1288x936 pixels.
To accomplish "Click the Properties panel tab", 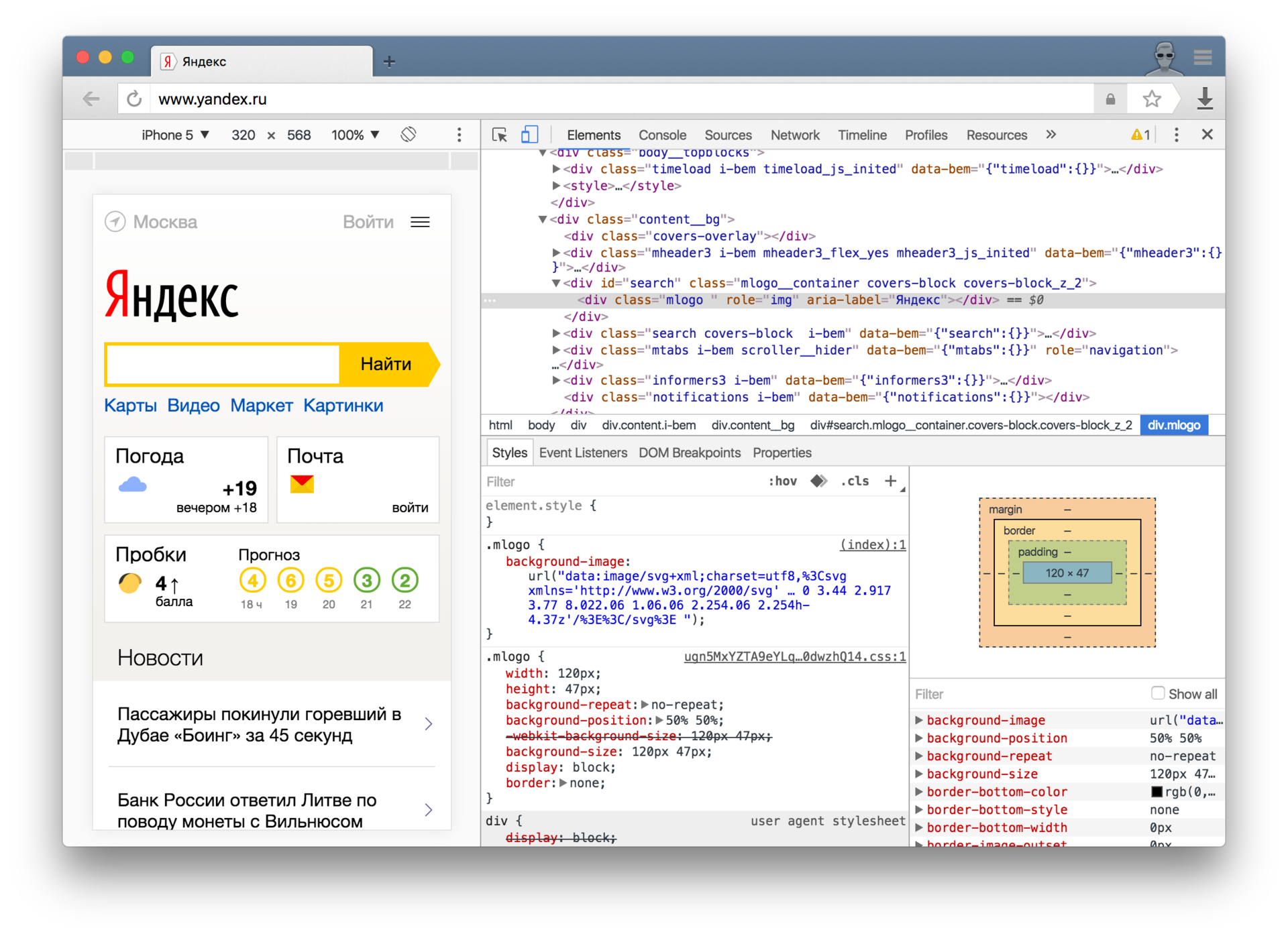I will [x=783, y=452].
